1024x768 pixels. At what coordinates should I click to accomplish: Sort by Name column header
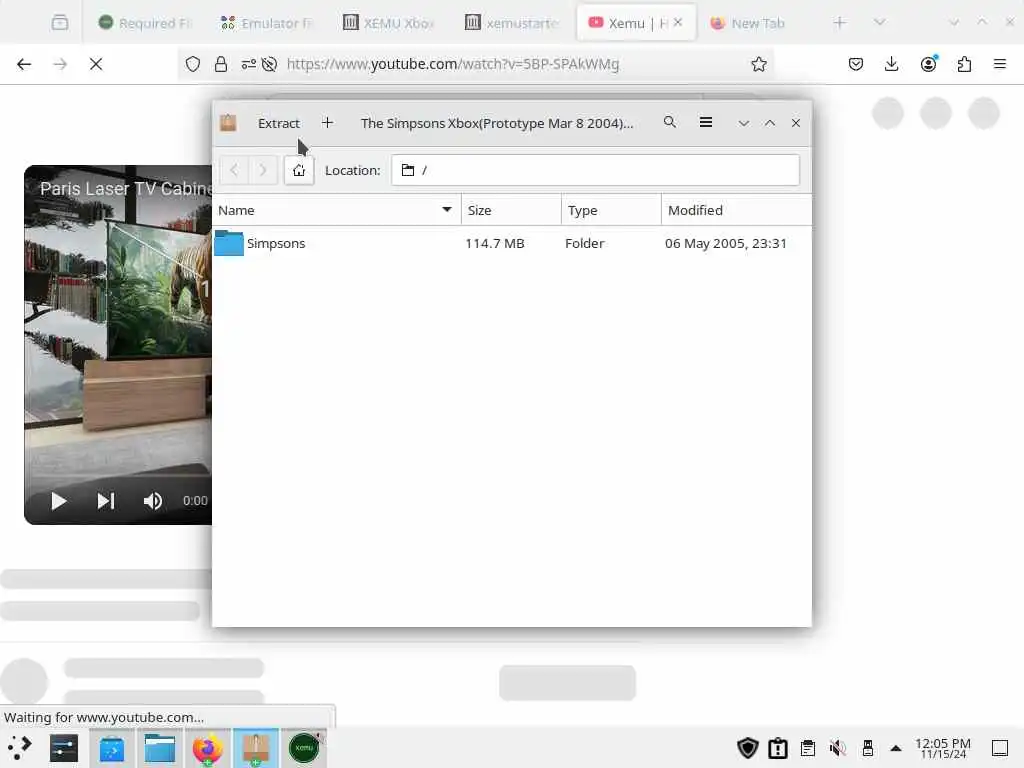(336, 210)
